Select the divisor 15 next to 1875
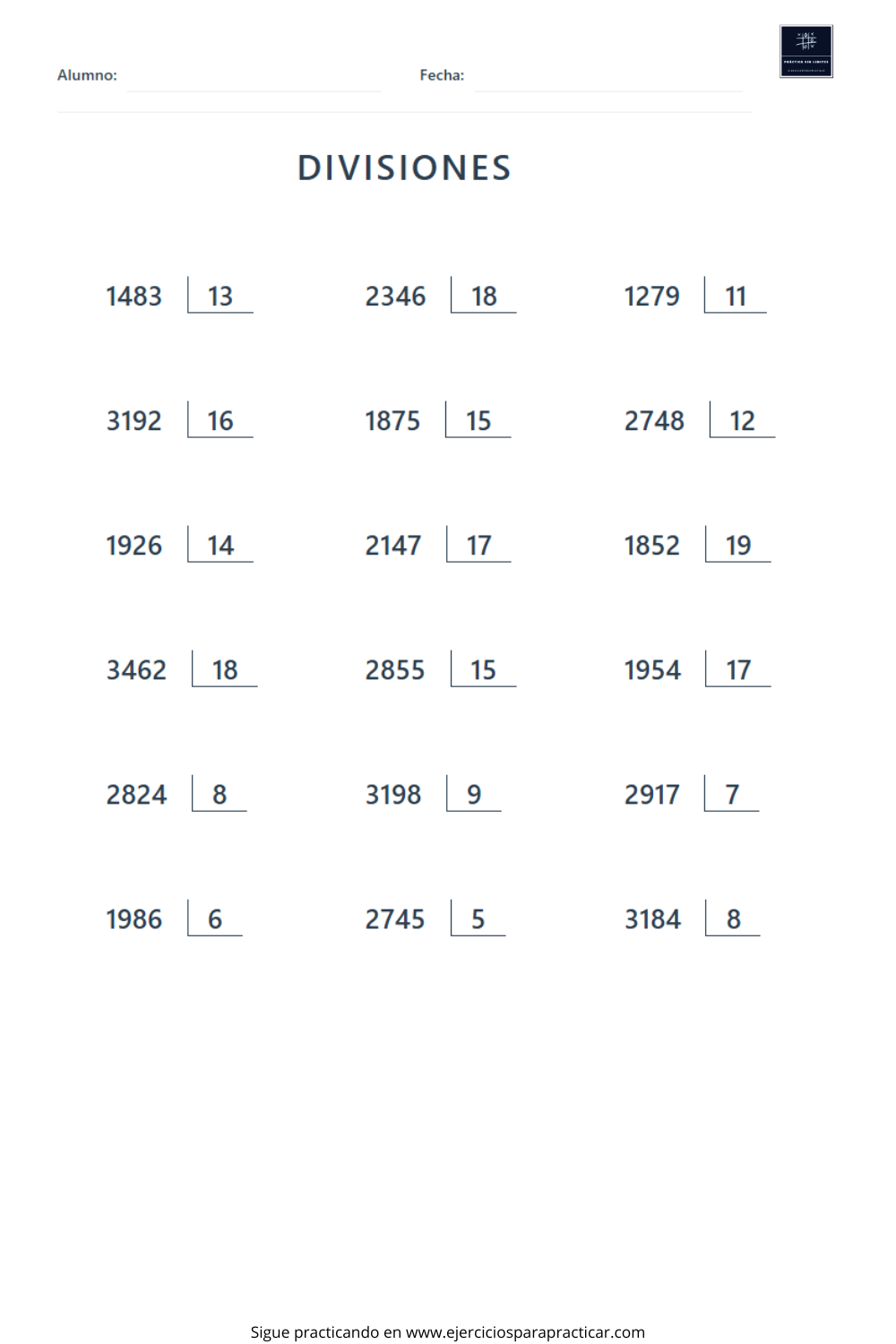The height and width of the screenshot is (1344, 896). pos(478,421)
